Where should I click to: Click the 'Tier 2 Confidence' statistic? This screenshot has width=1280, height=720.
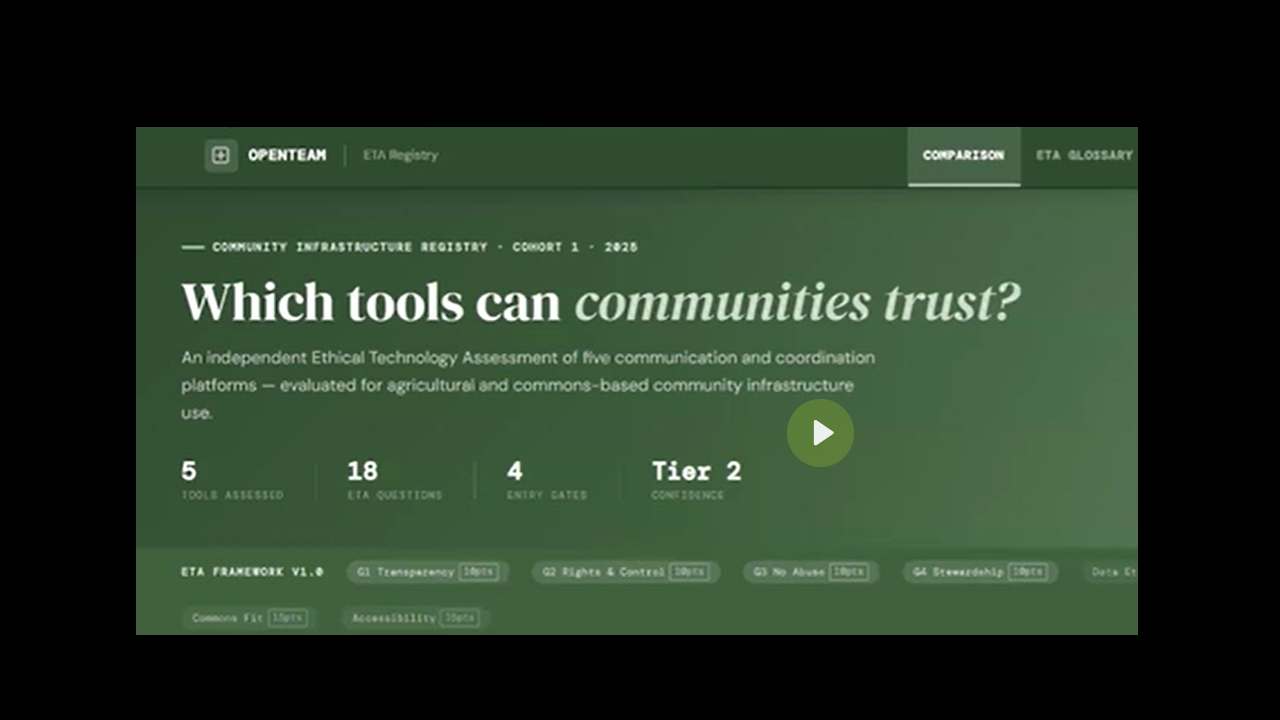[x=696, y=480]
